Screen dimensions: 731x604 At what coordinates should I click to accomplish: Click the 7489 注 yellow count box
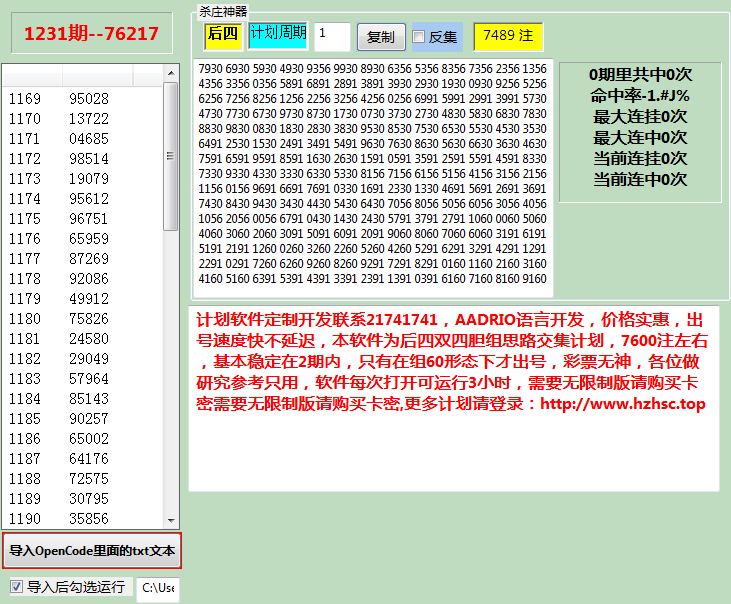point(508,36)
